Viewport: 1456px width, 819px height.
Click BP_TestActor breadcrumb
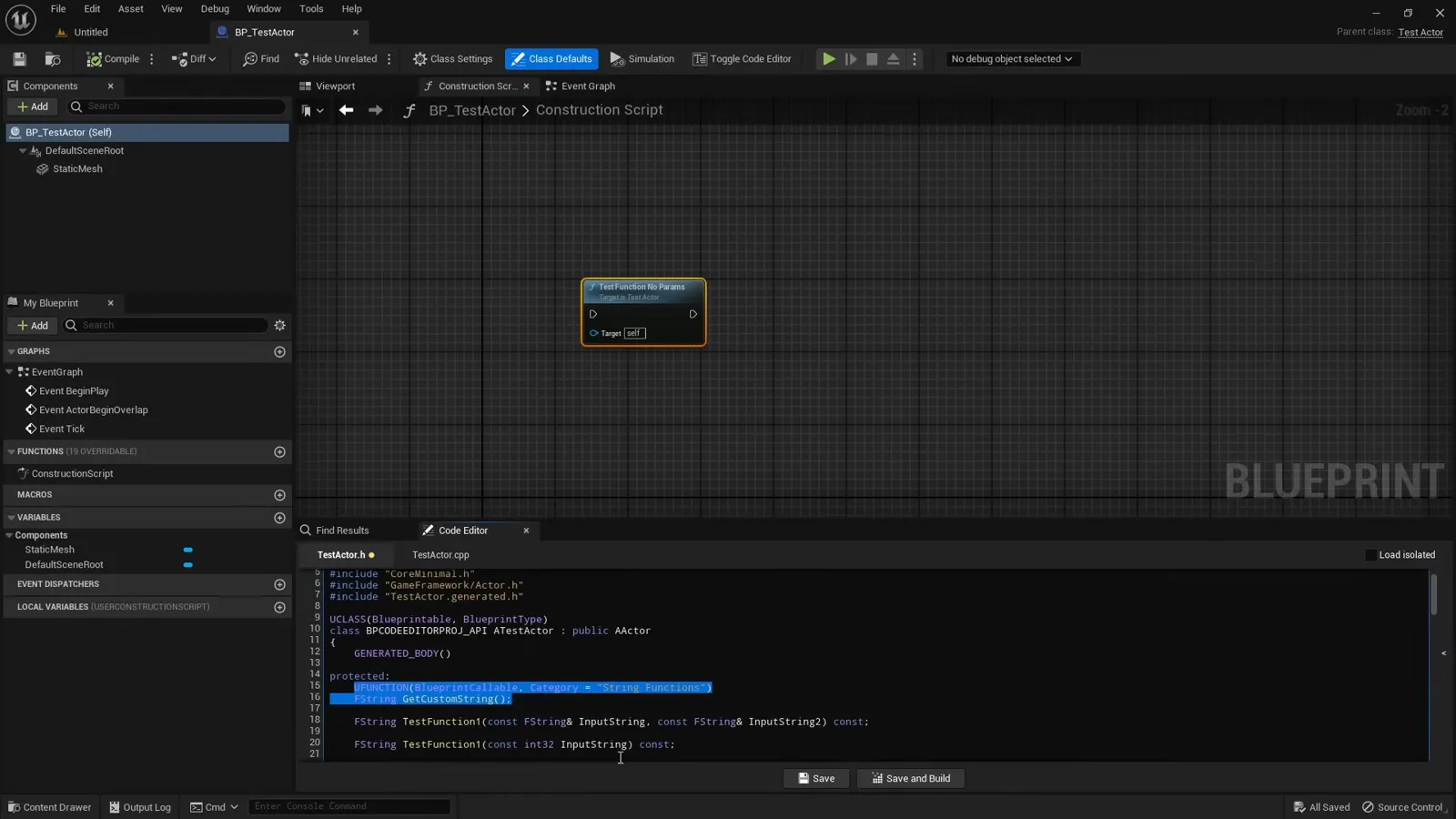tap(472, 110)
